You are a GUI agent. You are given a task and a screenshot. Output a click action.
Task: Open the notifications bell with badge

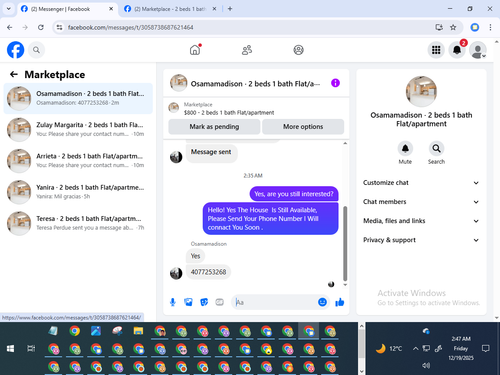457,50
